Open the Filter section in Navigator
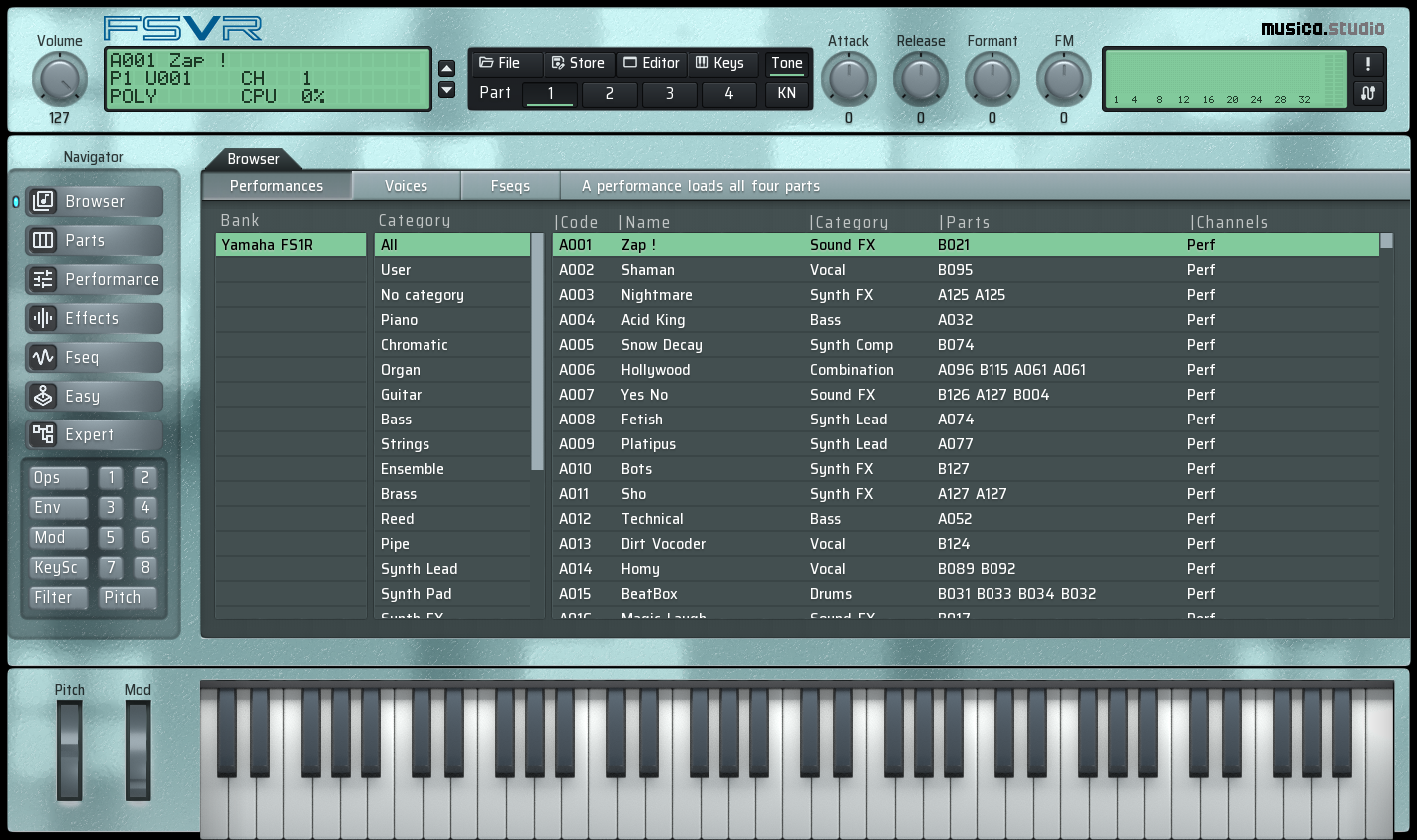The image size is (1417, 840). tap(59, 598)
